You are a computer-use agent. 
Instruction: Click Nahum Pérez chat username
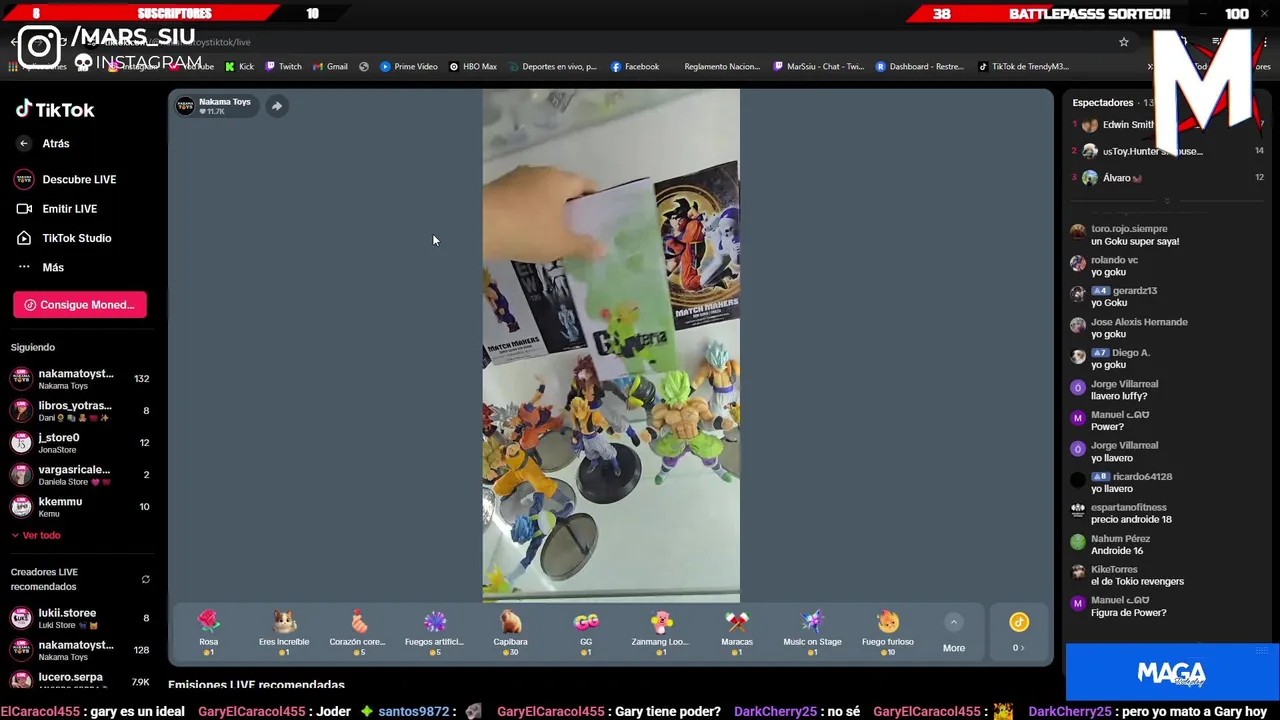(x=1120, y=539)
